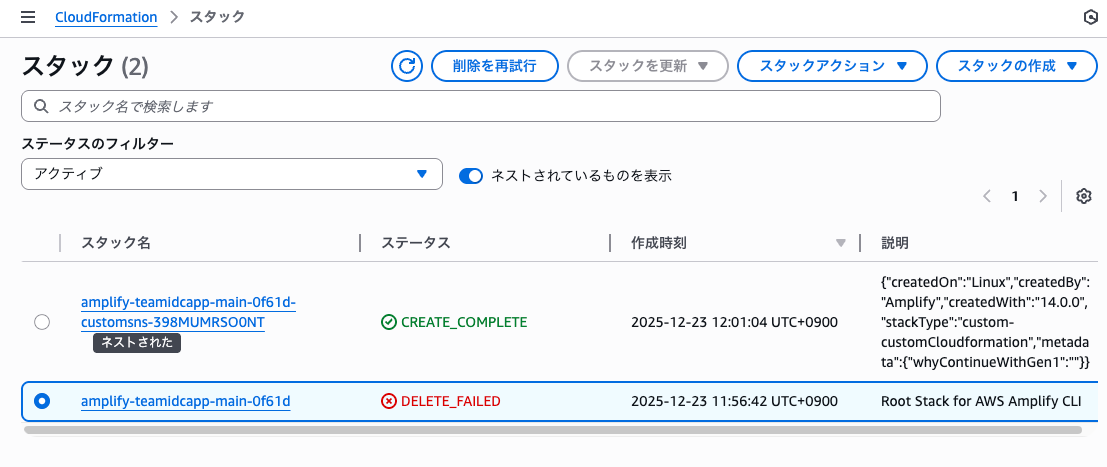Click the hexagon icon in top right corner
The width and height of the screenshot is (1107, 467).
tap(1091, 17)
